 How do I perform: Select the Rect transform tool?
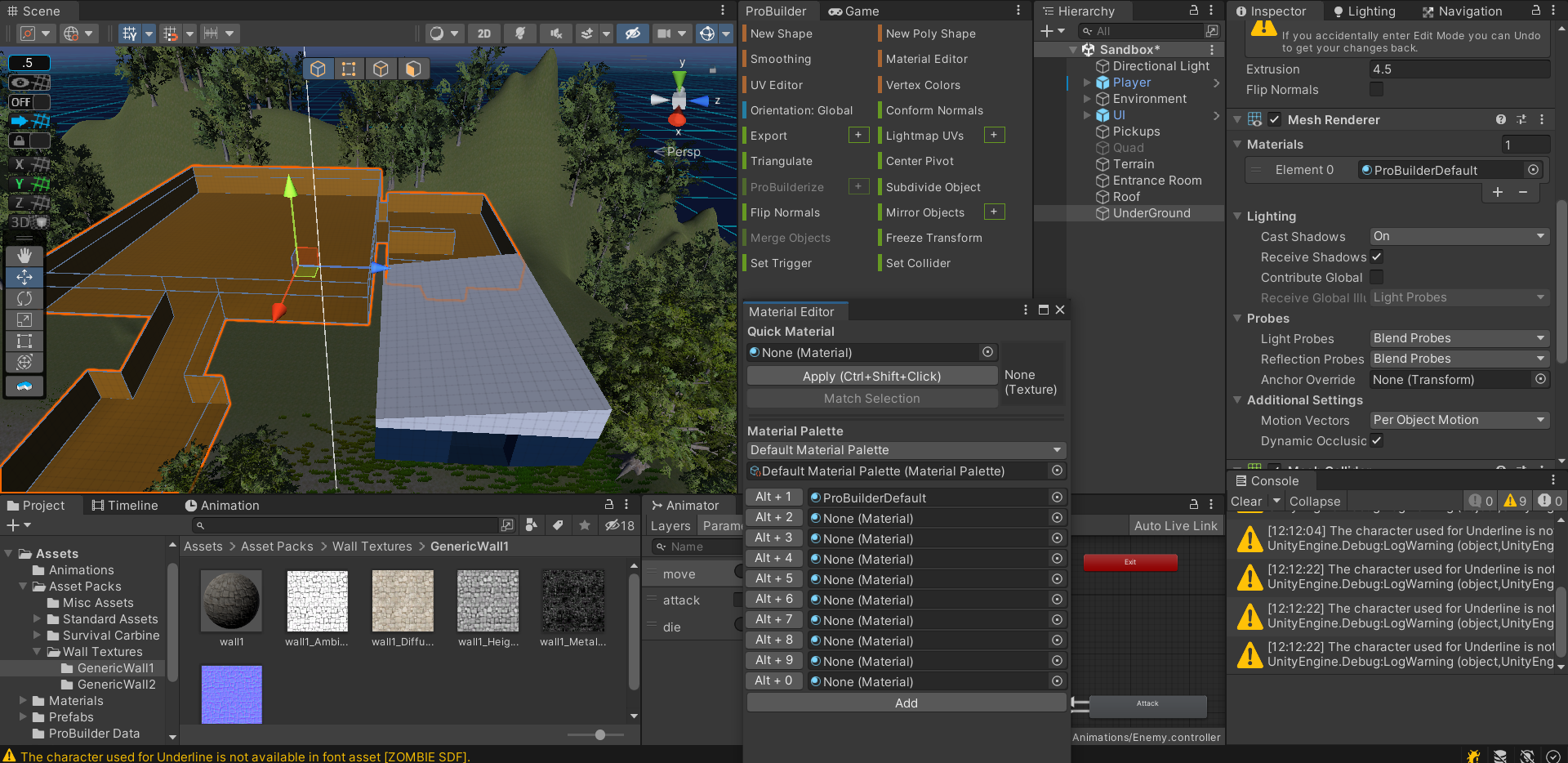(24, 341)
